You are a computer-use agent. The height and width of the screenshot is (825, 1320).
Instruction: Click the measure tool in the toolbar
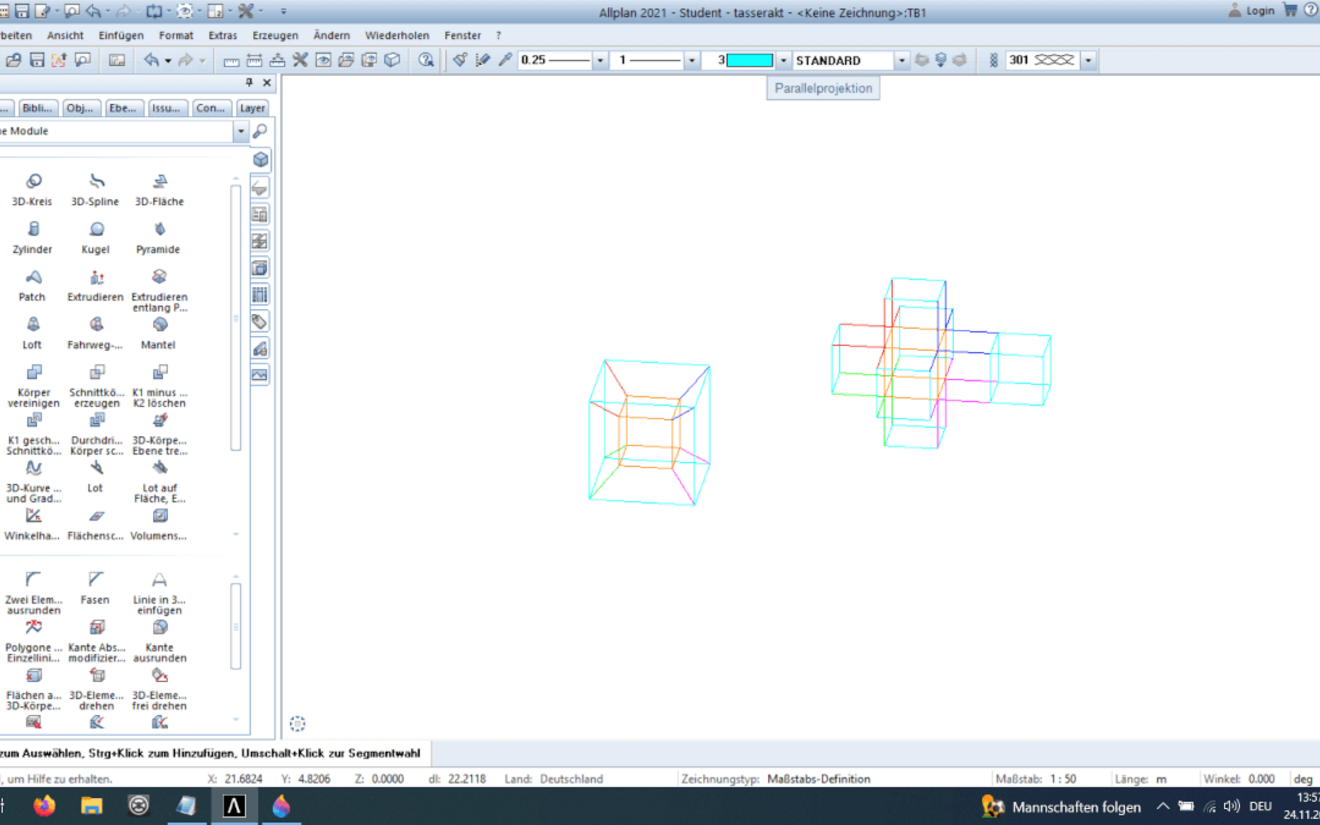click(231, 60)
